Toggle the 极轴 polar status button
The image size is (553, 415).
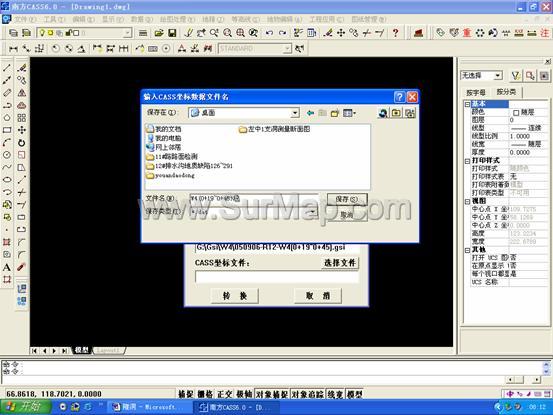coord(244,394)
